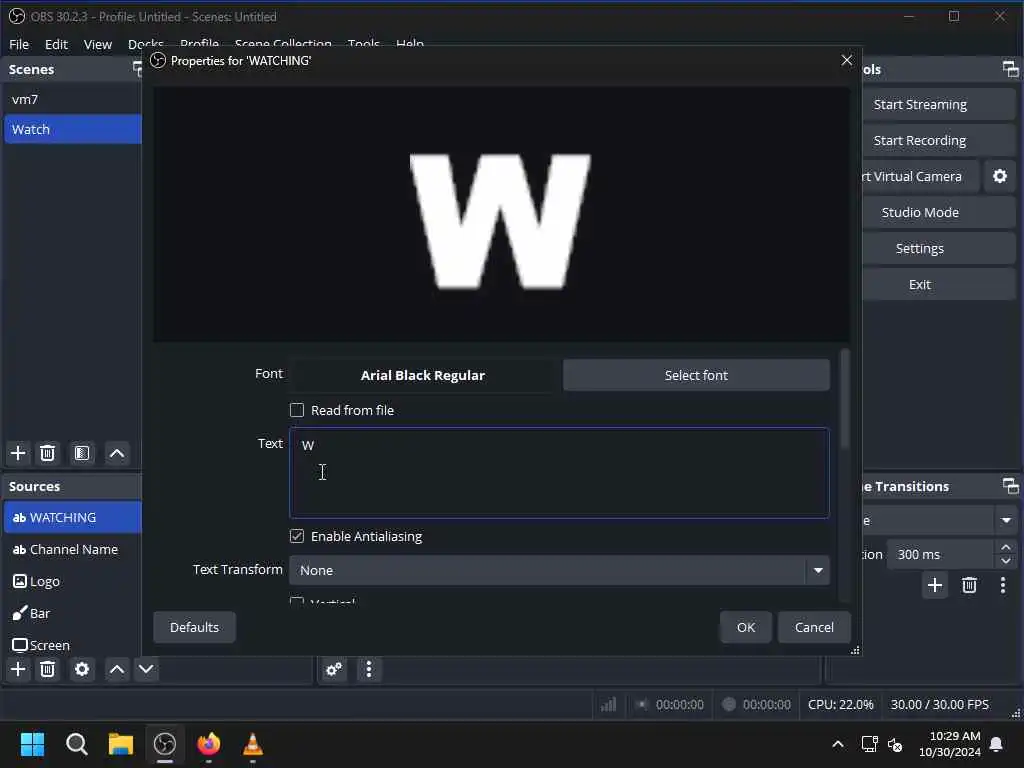Open scene filters icon in Scenes panel
The image size is (1024, 768).
(82, 453)
